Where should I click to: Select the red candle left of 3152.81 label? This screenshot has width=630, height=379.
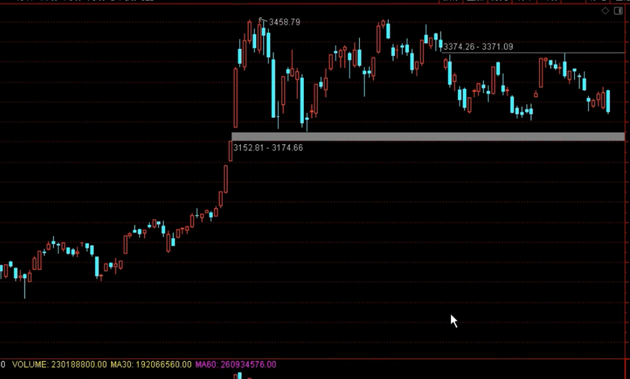click(x=230, y=151)
